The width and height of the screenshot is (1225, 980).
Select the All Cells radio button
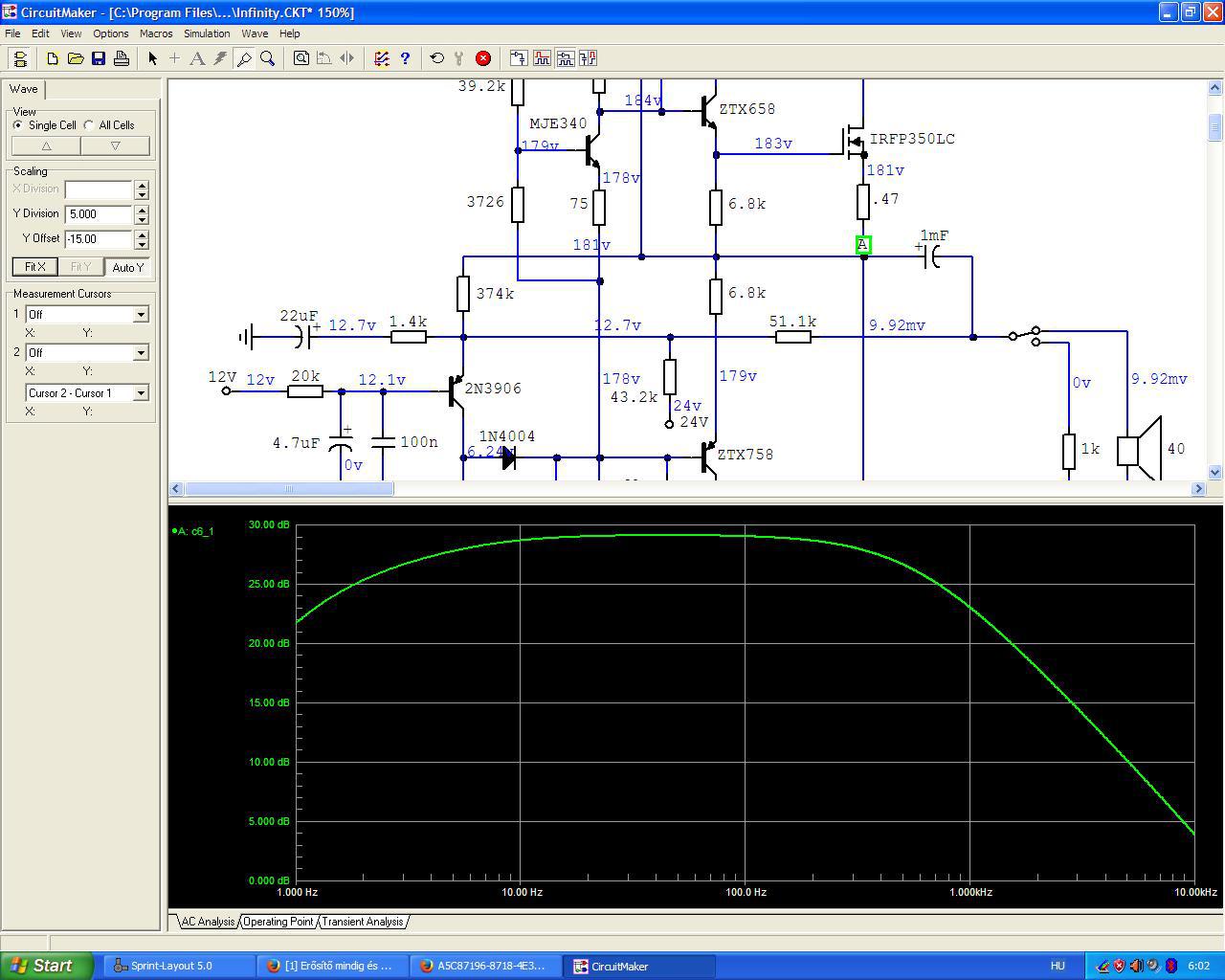(x=89, y=125)
